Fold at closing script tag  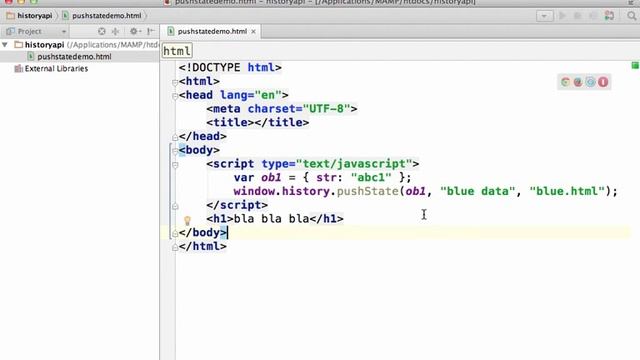coord(175,206)
